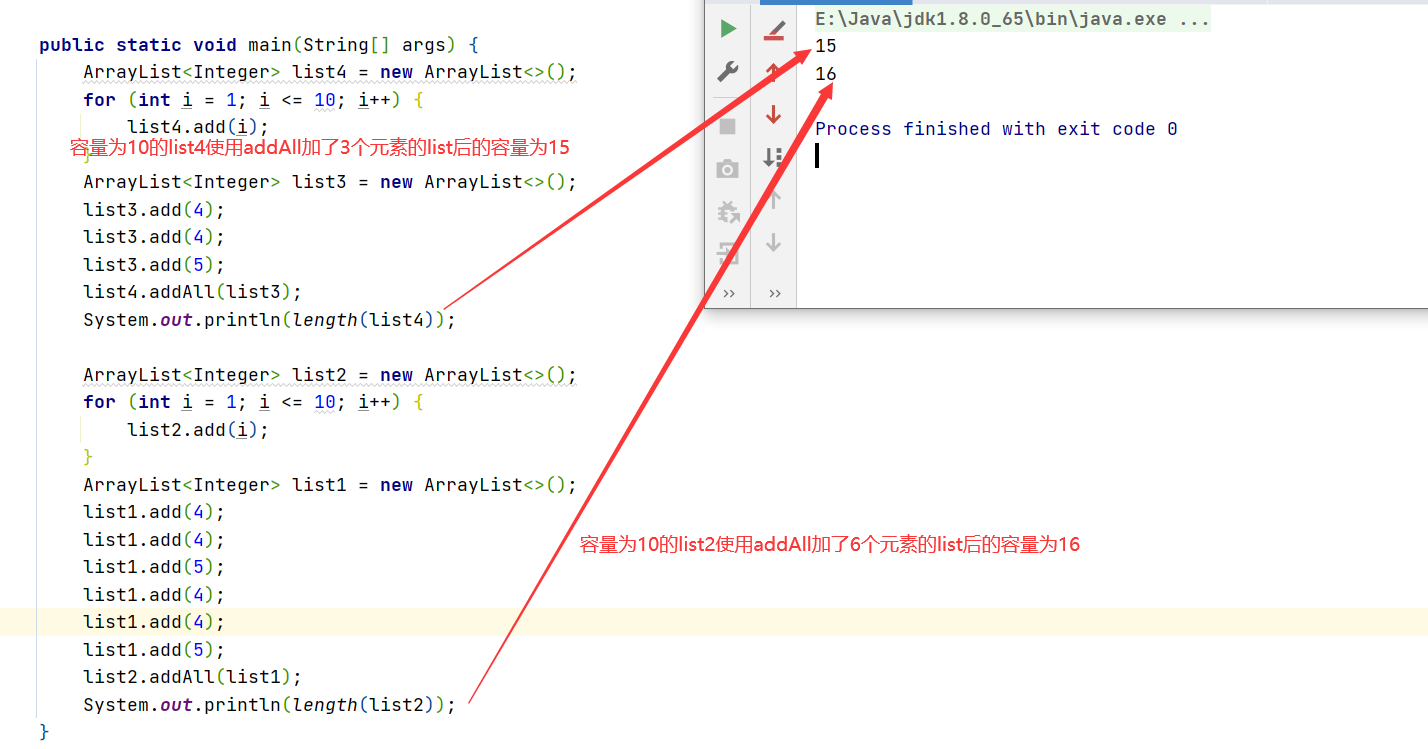This screenshot has height=749, width=1428.
Task: Click the 'list3.add(5);' statement
Action: tap(154, 265)
